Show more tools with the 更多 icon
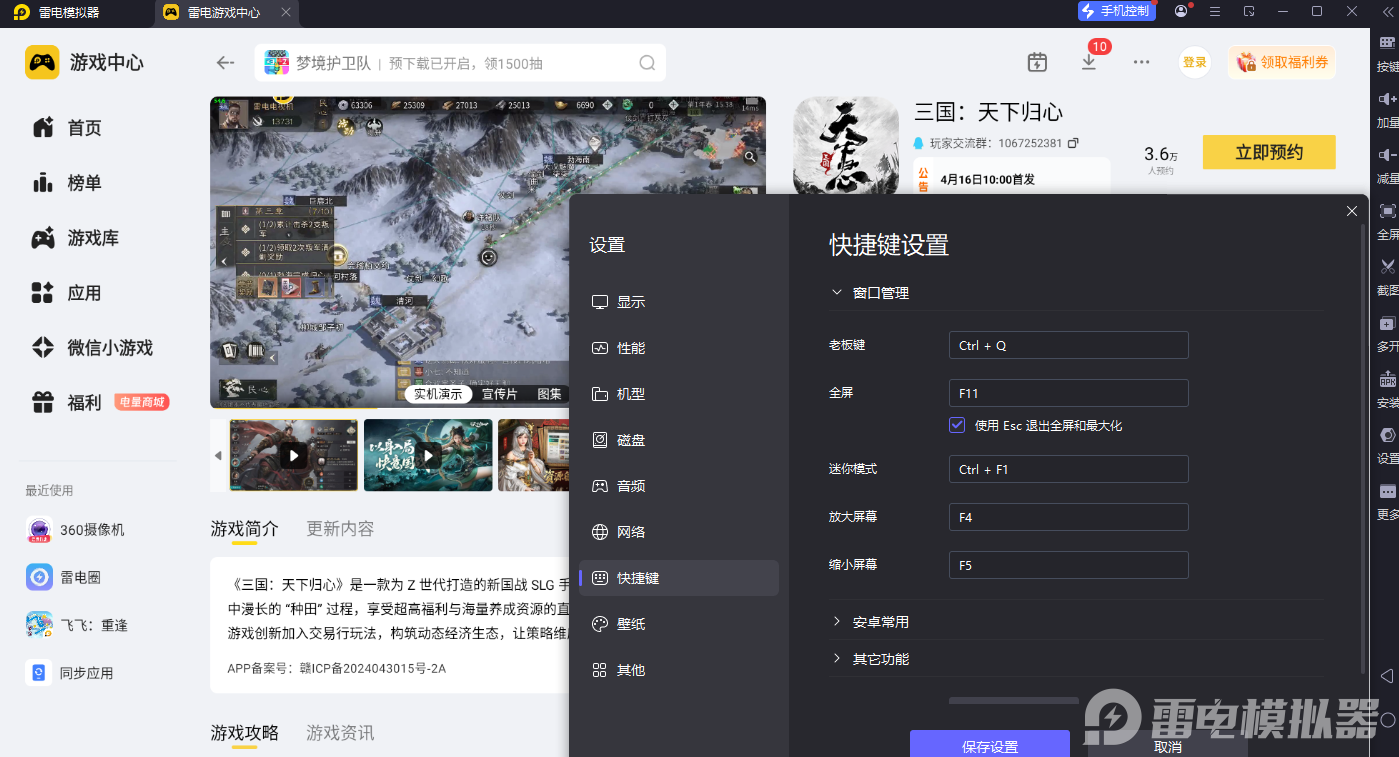1399x757 pixels. pos(1387,492)
